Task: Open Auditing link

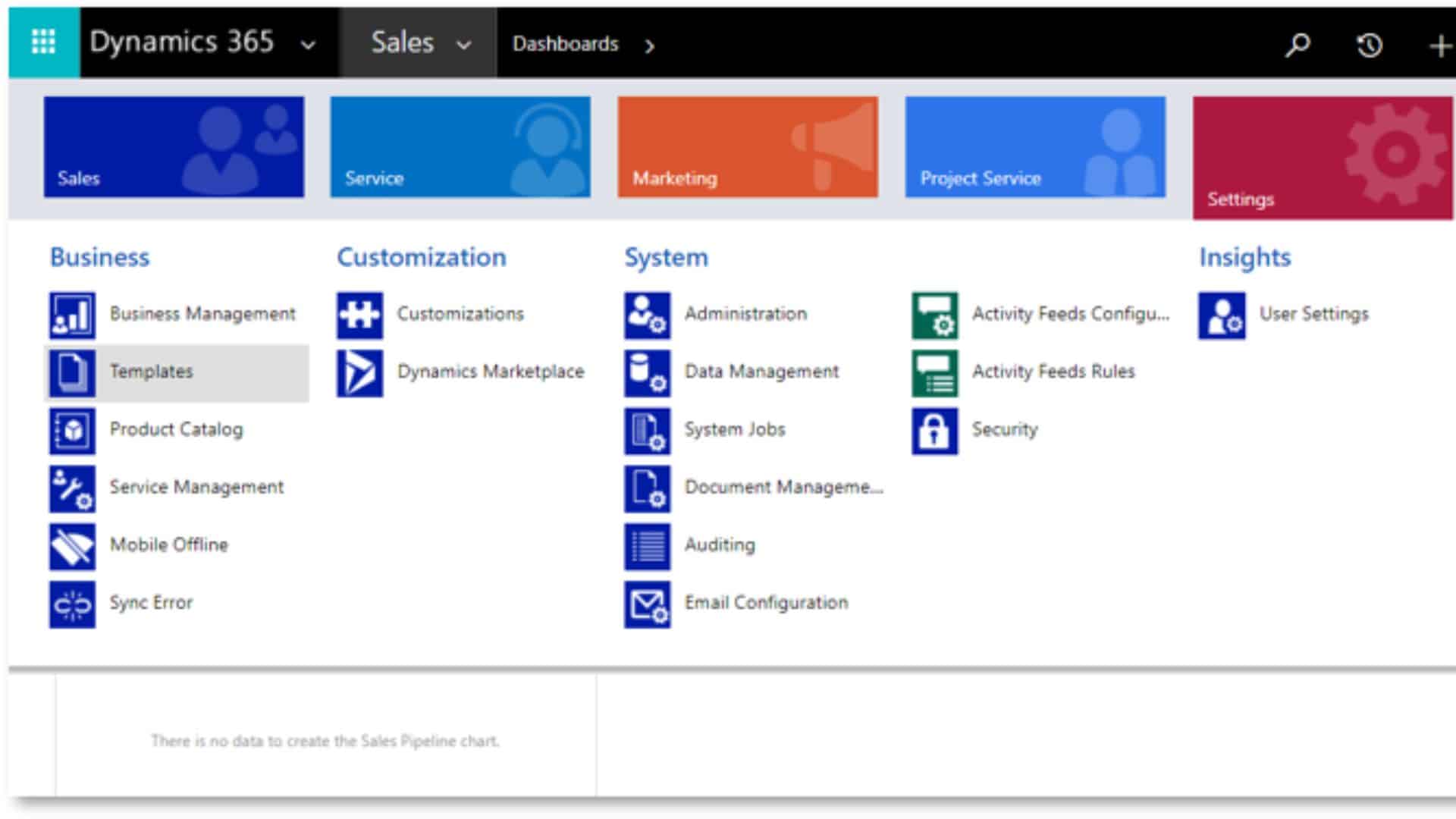Action: click(720, 544)
